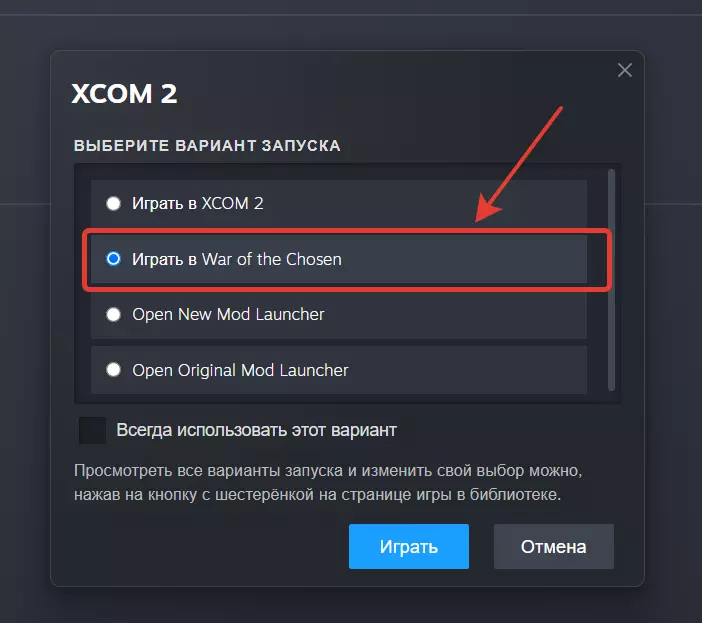Screen dimensions: 702x623
Task: Choose the "Open Original Mod Launcher" radio button
Action: click(113, 370)
